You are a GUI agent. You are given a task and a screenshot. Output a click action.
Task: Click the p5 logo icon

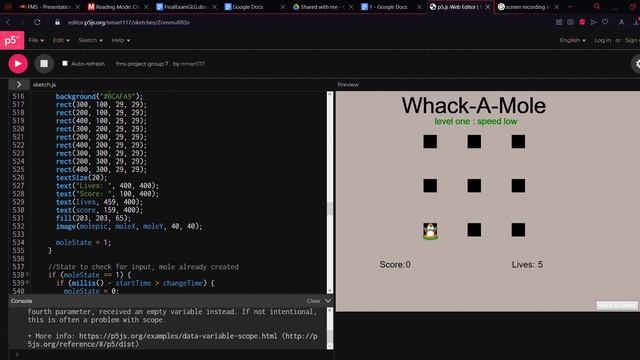[12, 40]
